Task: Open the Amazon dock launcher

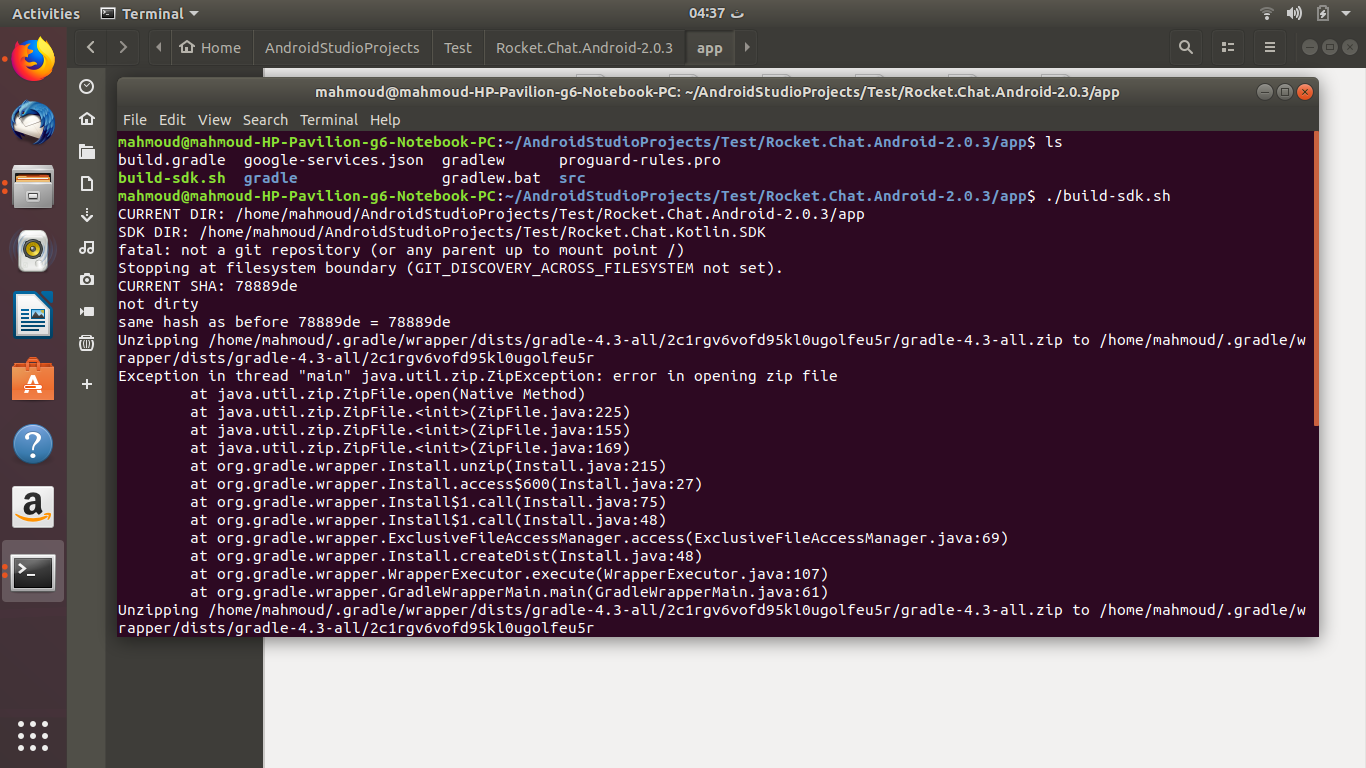Action: 33,508
